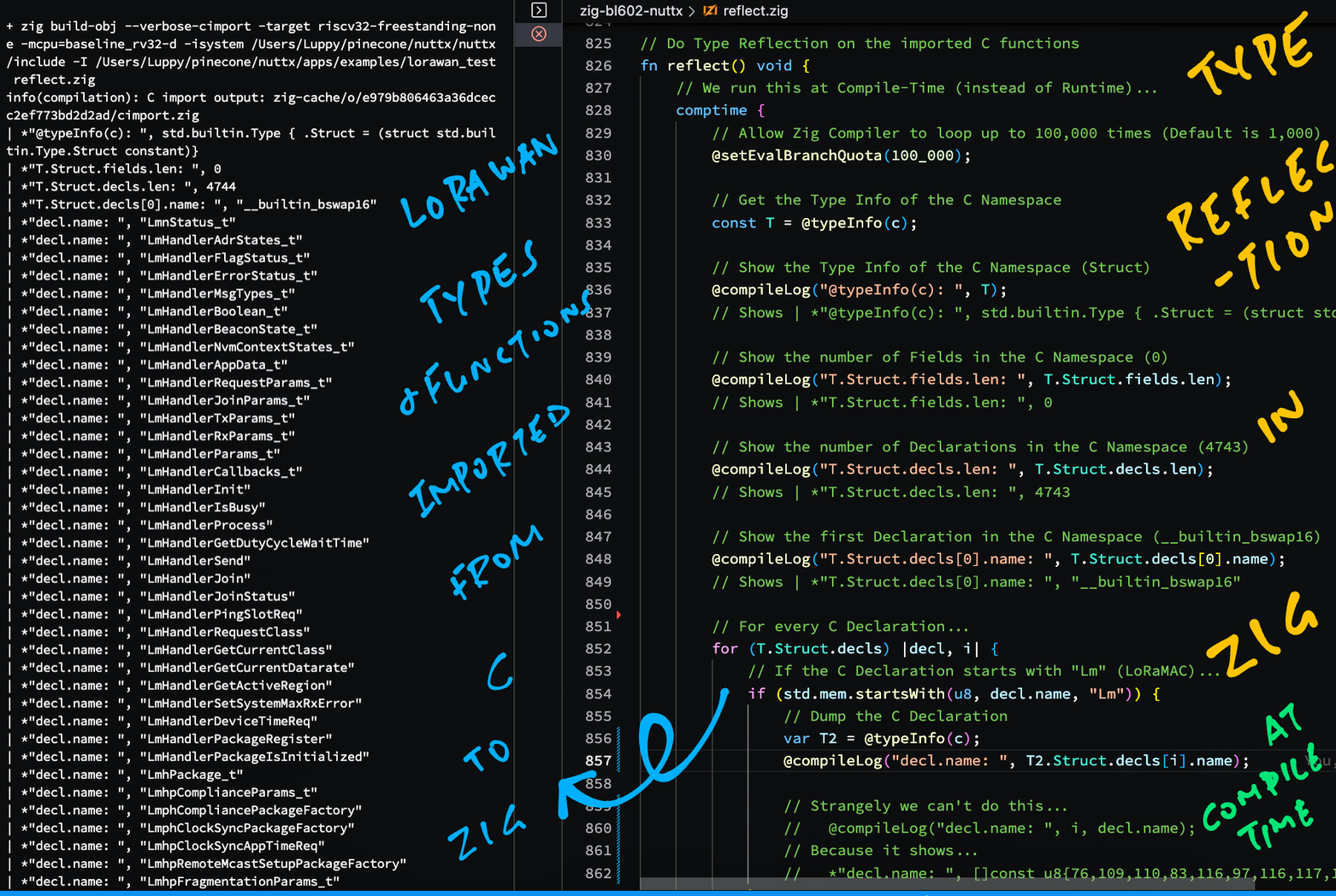The width and height of the screenshot is (1336, 896).
Task: Click the "LmHandlerInit" line in terminal output
Action: 195,490
